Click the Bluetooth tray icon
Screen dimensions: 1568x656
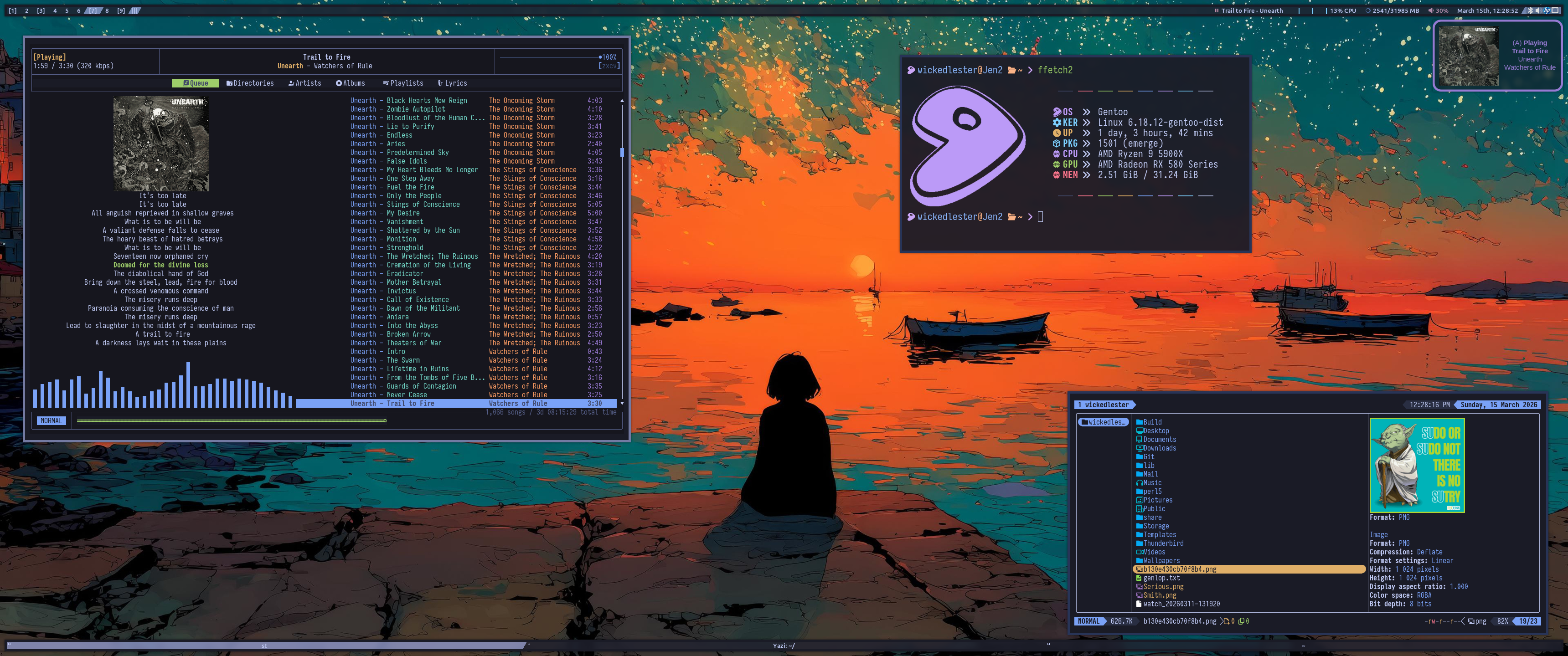1530,10
